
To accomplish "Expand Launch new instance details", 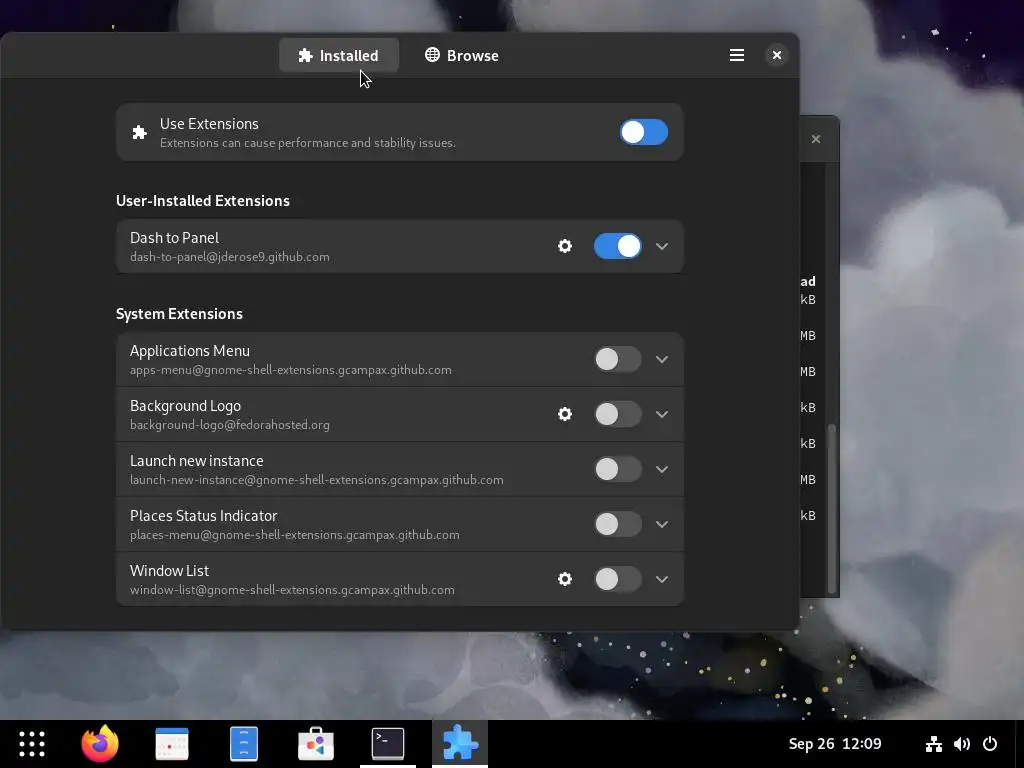I will pos(662,469).
